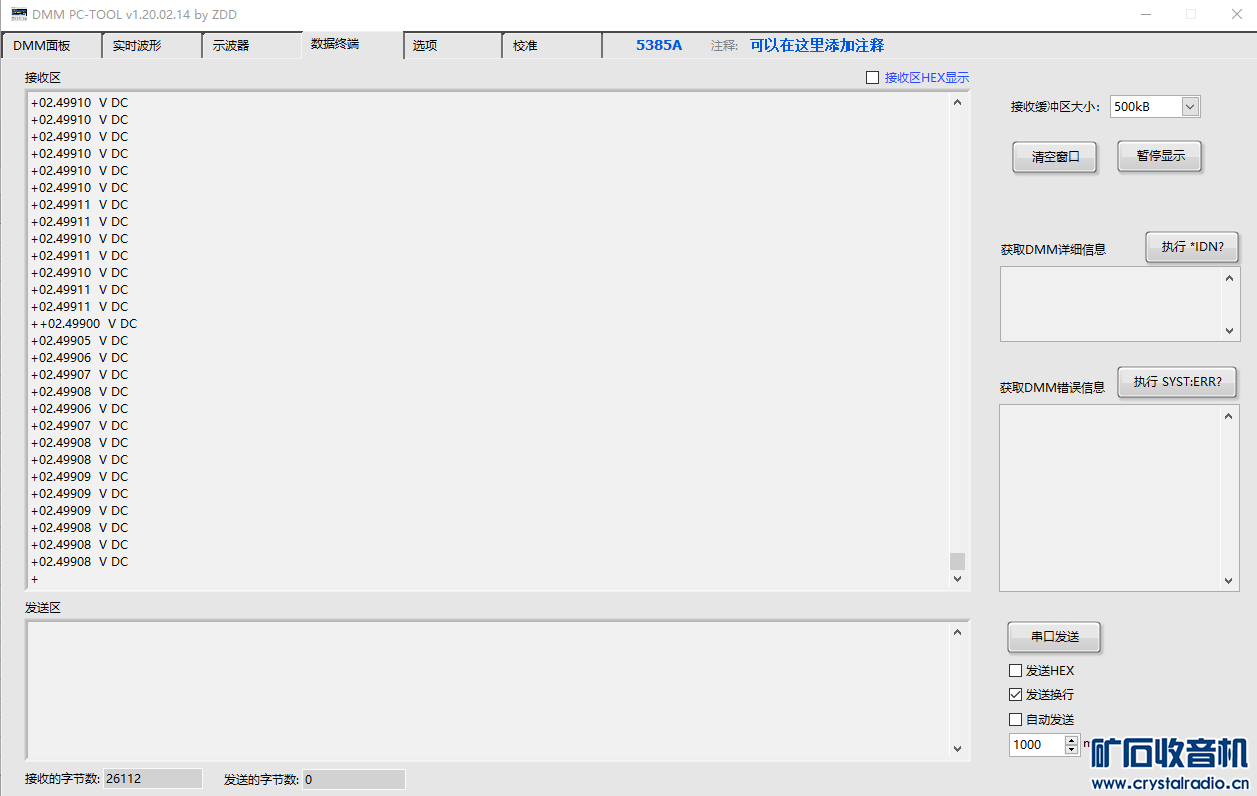This screenshot has width=1257, height=796.
Task: Click the 暂停显示 button
Action: pyautogui.click(x=1160, y=156)
